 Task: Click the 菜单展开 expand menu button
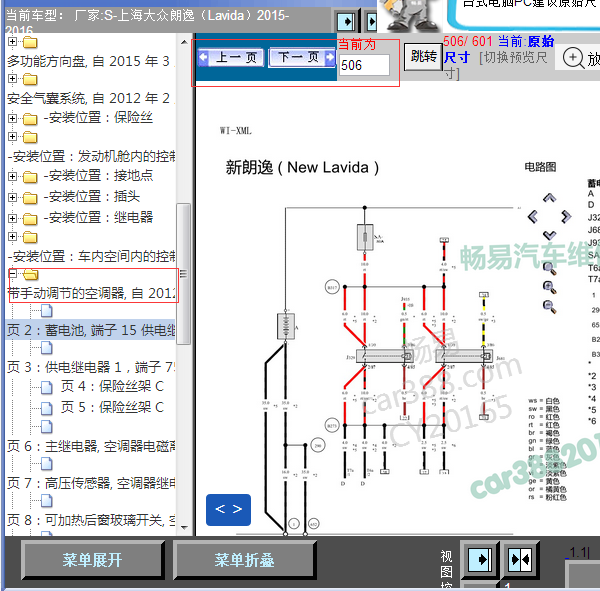(x=92, y=560)
